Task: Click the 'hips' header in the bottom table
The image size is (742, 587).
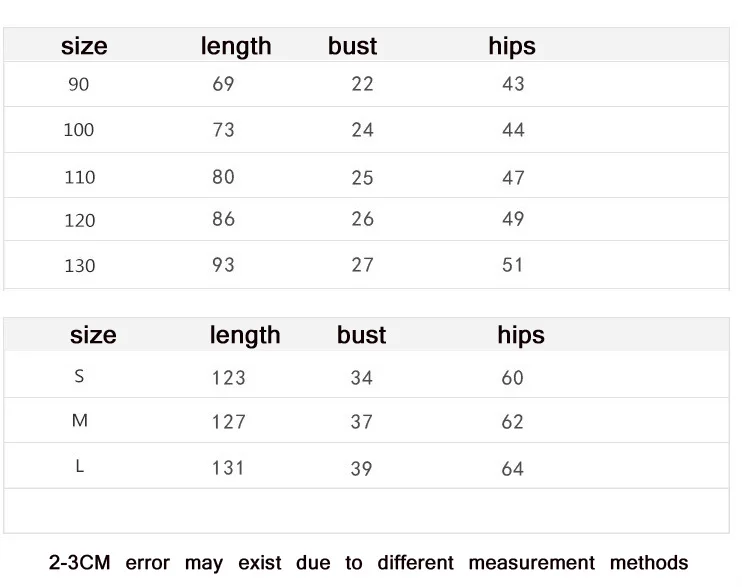Action: coord(521,335)
